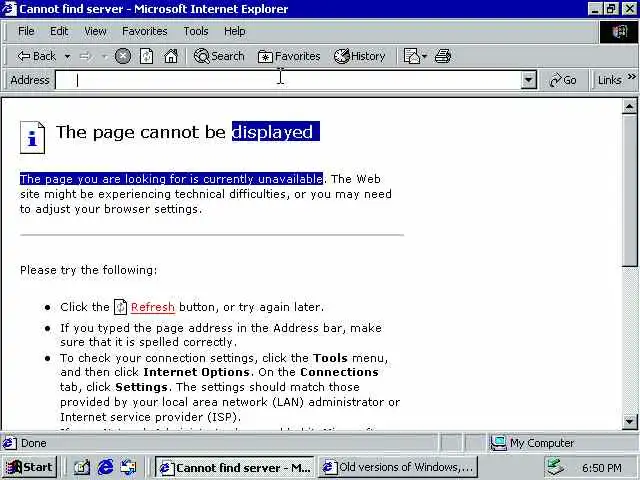Open the Edit menu
The height and width of the screenshot is (480, 640).
click(59, 31)
